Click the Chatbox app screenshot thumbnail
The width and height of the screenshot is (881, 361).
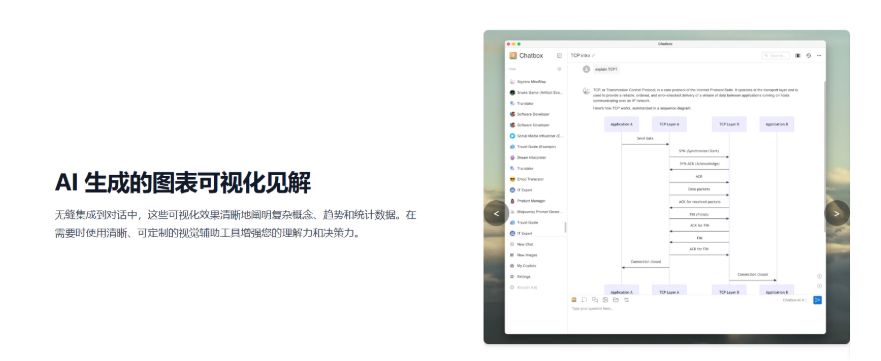point(666,187)
